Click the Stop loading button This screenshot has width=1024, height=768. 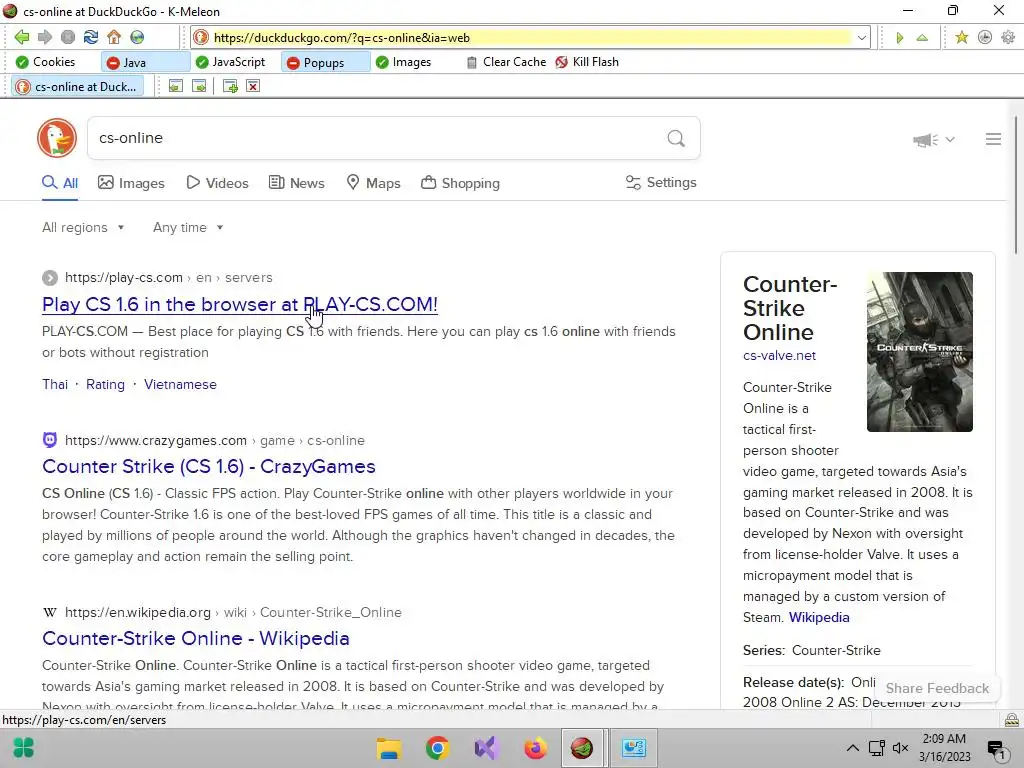[68, 37]
